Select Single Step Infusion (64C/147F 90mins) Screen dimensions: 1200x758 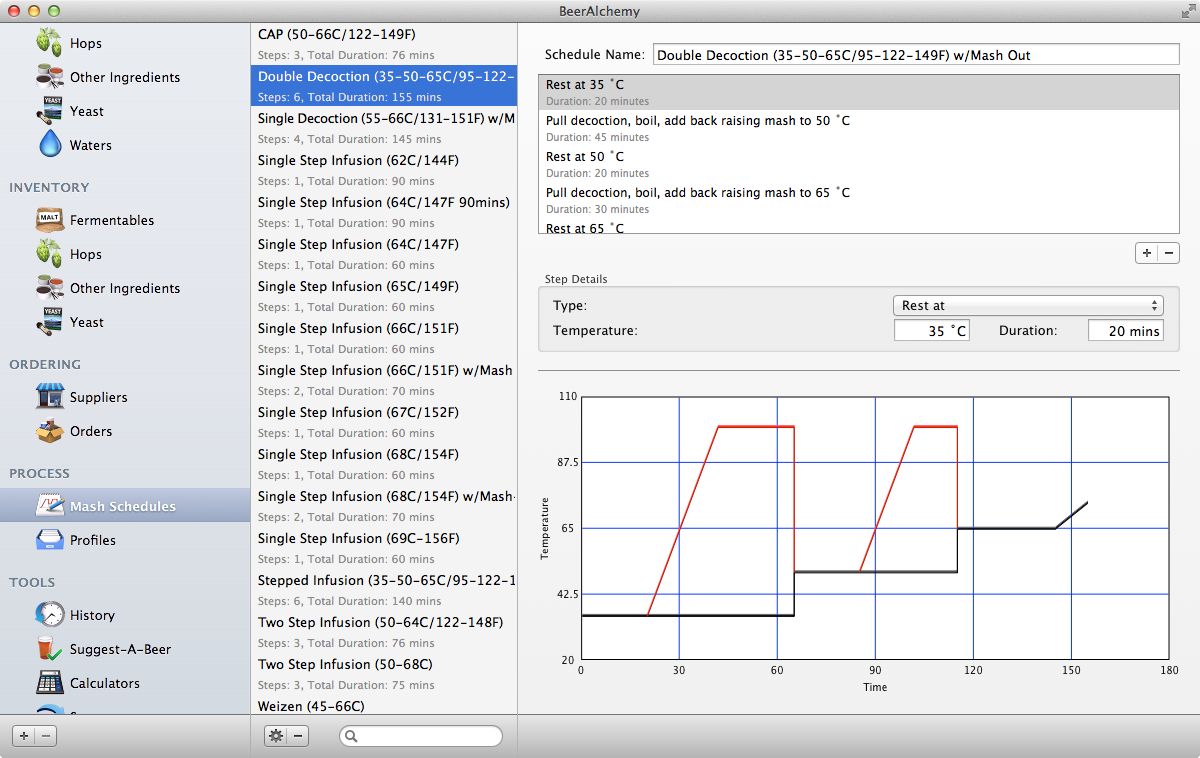point(384,212)
